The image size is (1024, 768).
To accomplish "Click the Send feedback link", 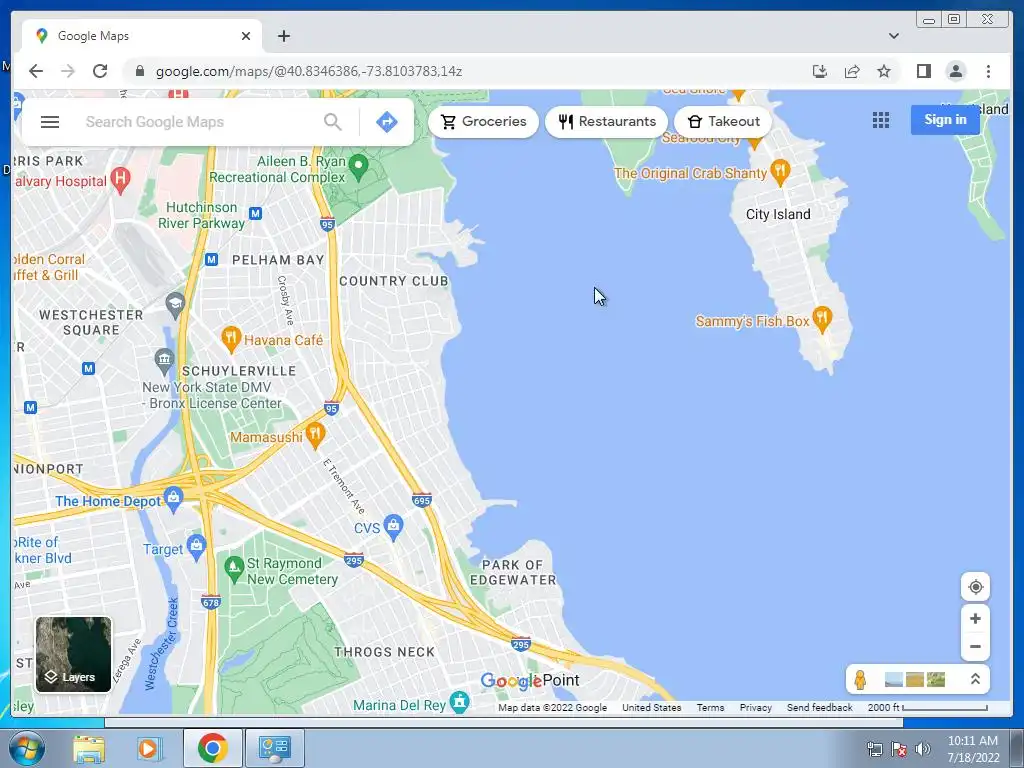I will pyautogui.click(x=820, y=707).
